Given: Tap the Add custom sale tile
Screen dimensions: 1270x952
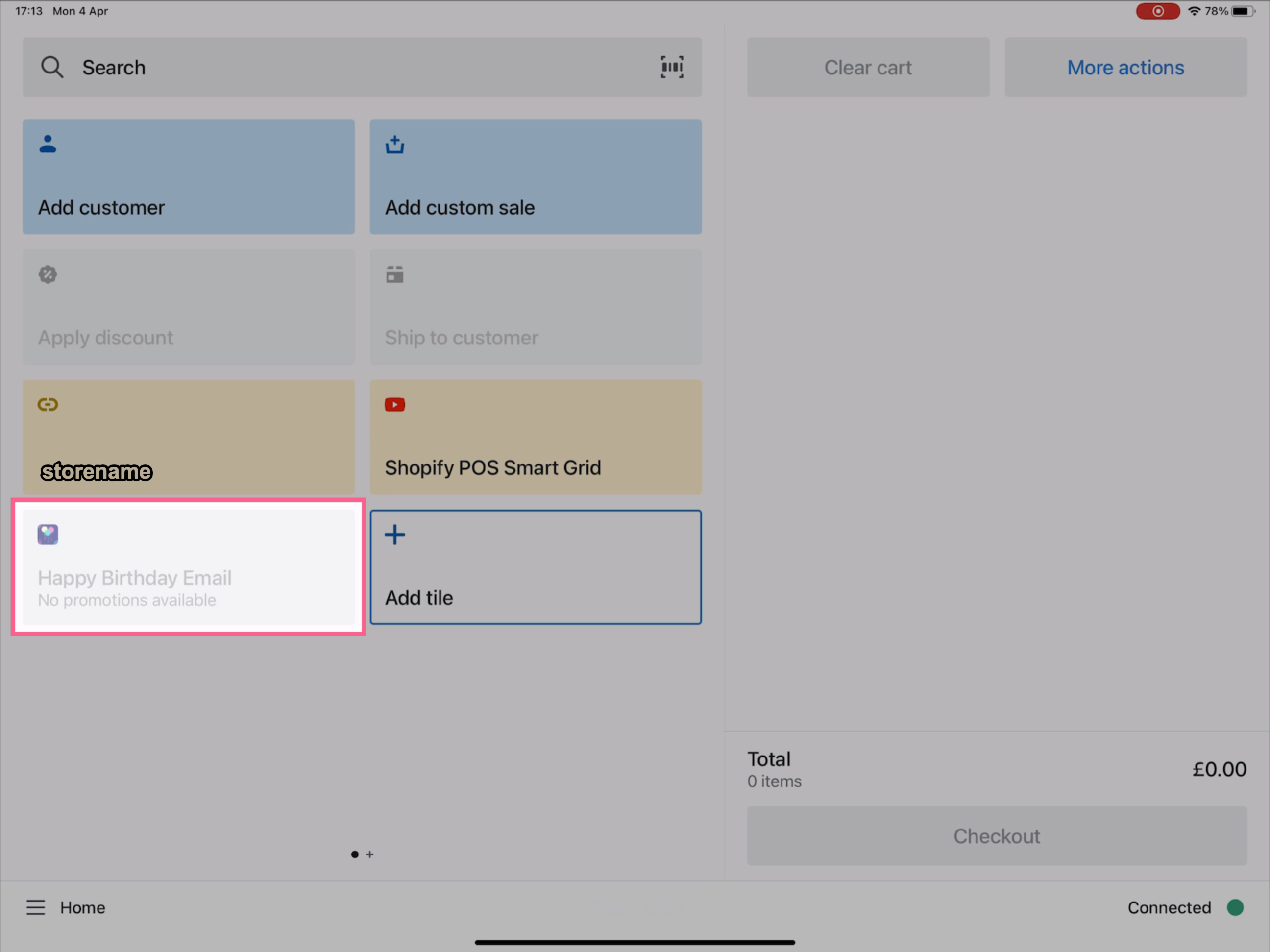Looking at the screenshot, I should [535, 176].
